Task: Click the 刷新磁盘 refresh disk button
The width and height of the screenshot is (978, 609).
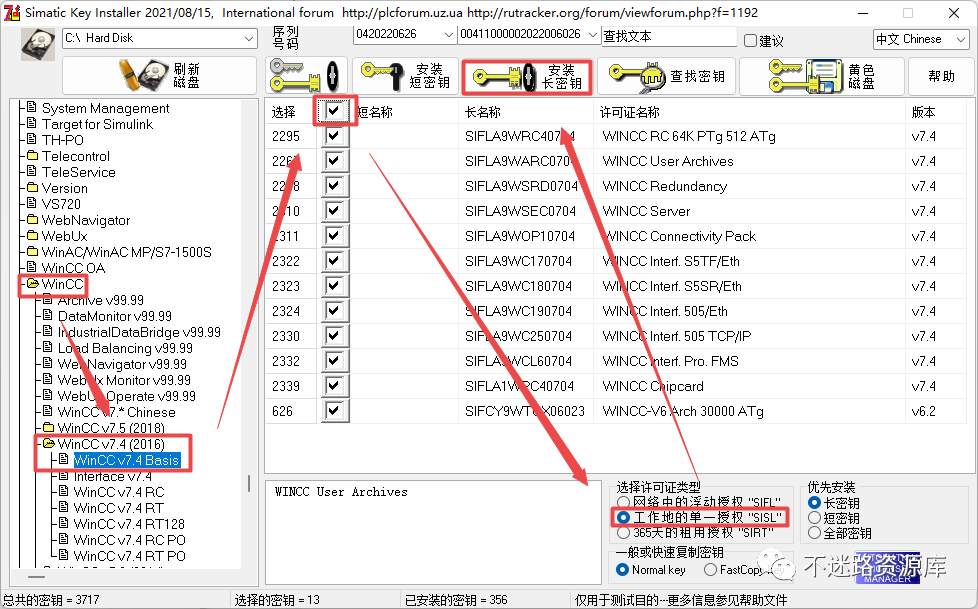Action: (x=160, y=76)
